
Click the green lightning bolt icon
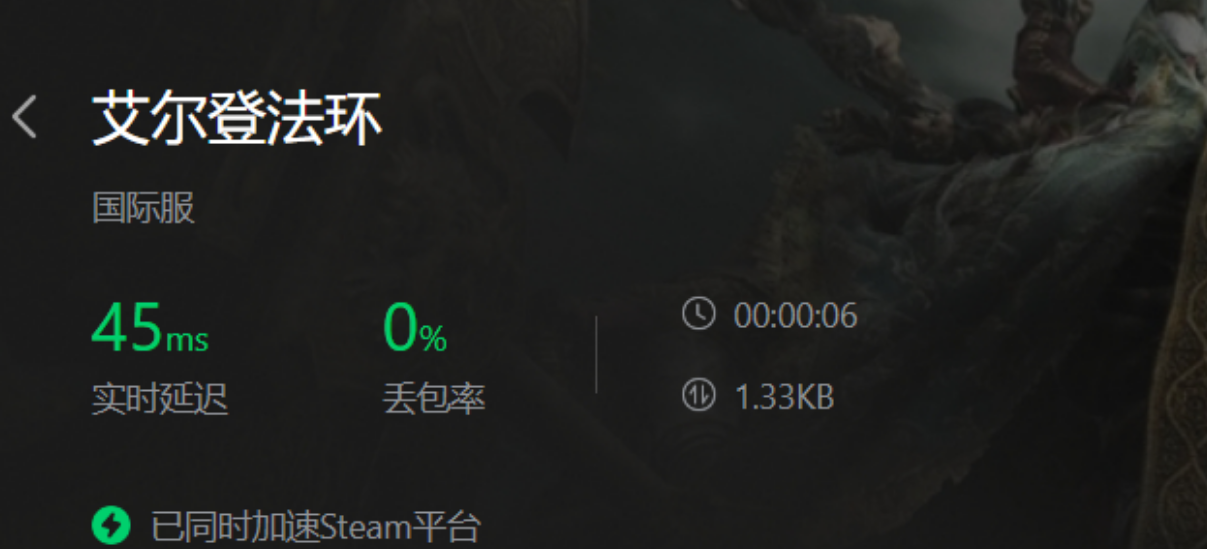coord(111,525)
